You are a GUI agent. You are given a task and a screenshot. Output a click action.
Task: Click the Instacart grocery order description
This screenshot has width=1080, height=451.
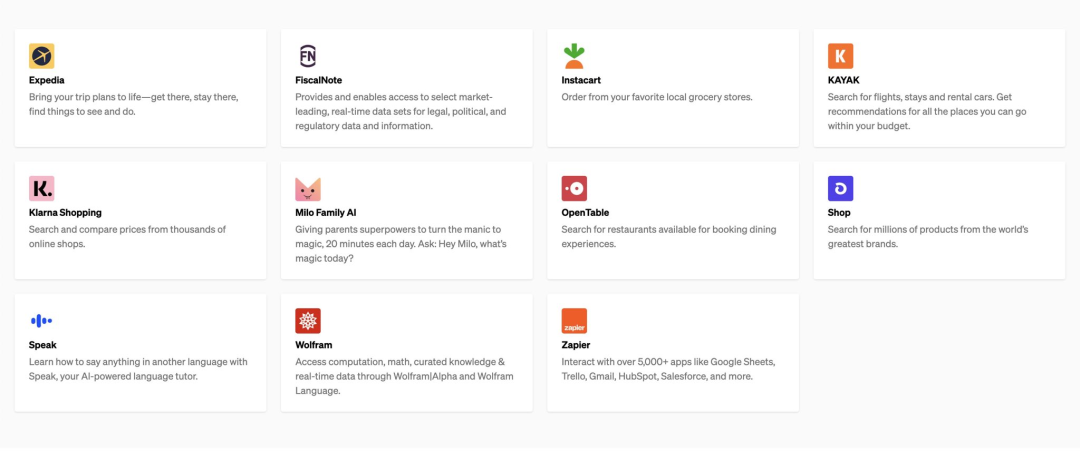click(x=656, y=97)
